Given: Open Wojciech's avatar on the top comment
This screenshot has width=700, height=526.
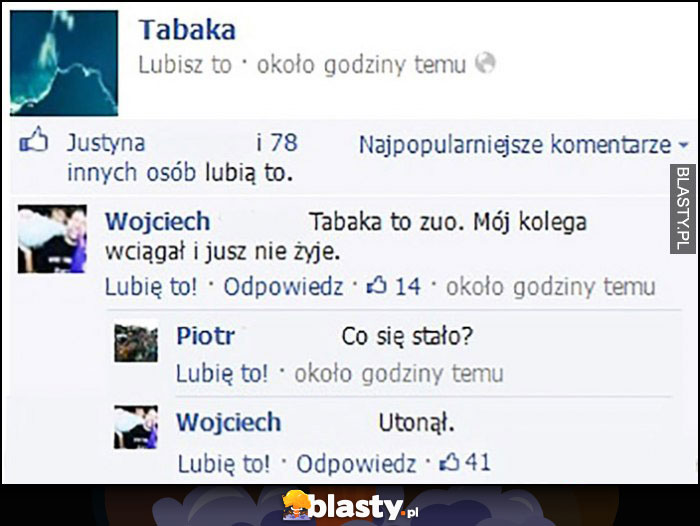Looking at the screenshot, I should (x=52, y=239).
